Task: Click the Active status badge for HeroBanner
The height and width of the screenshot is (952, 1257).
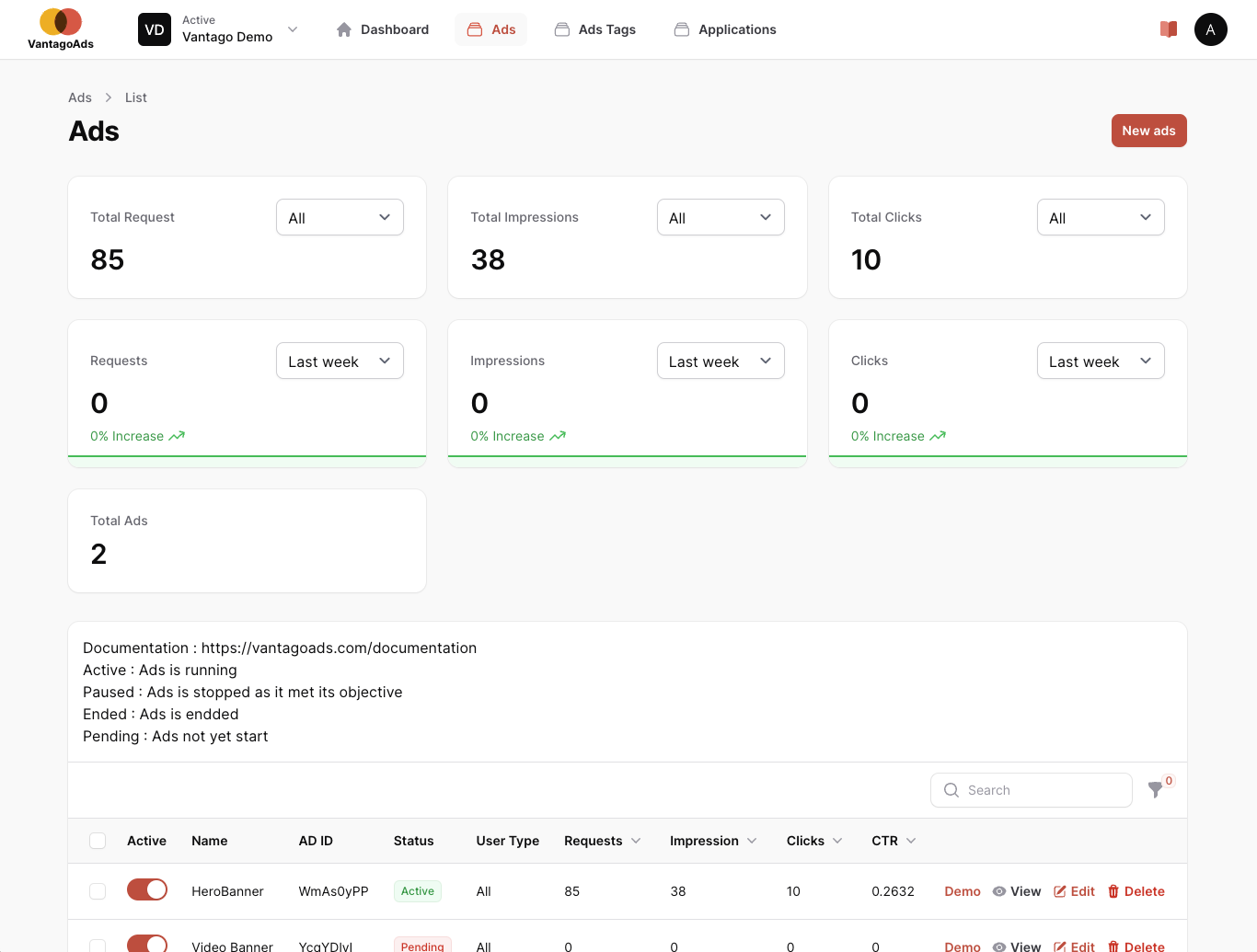Action: [418, 891]
